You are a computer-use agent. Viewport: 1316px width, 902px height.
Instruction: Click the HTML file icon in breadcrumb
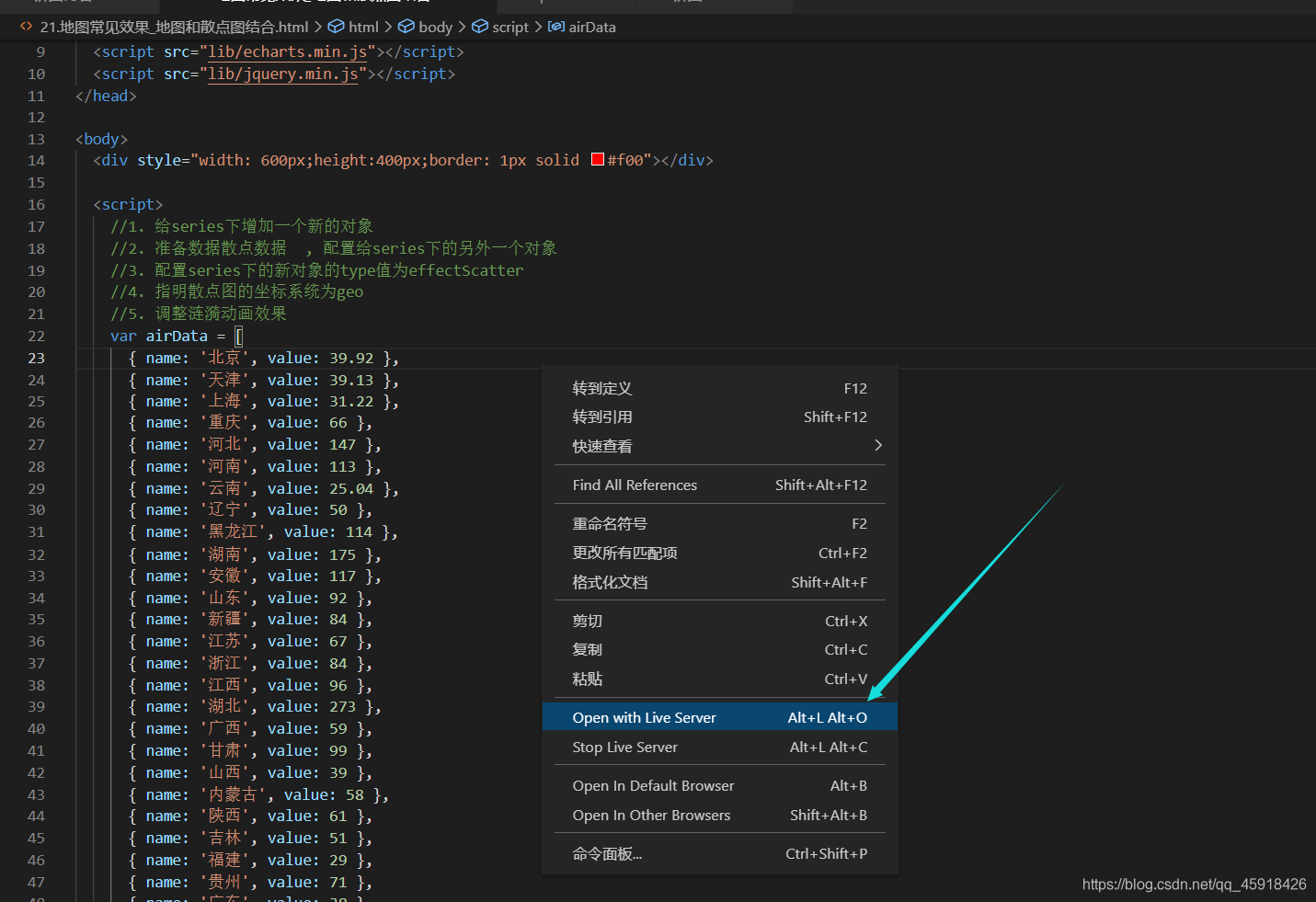pyautogui.click(x=26, y=27)
